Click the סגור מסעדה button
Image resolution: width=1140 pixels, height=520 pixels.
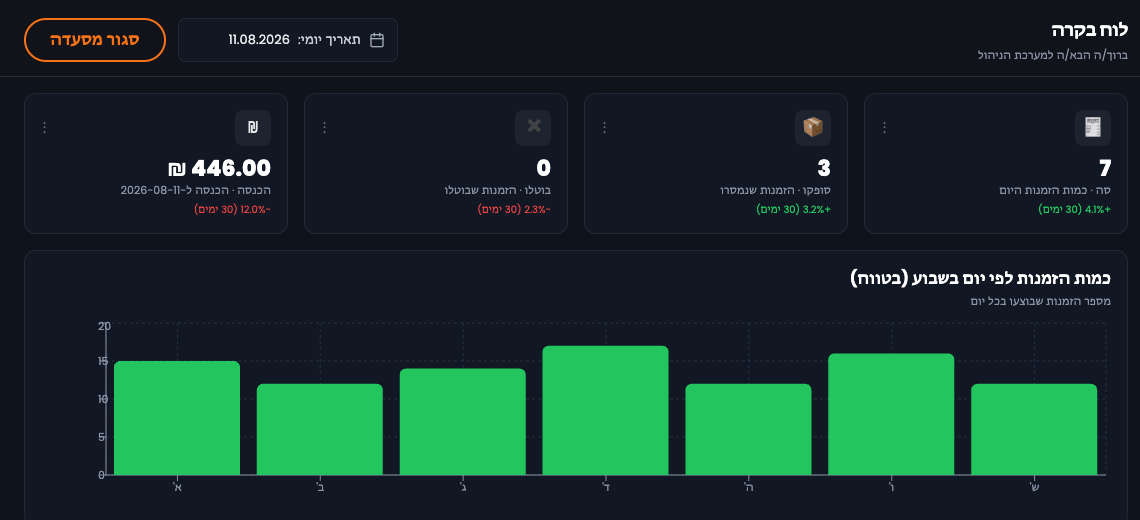(95, 40)
